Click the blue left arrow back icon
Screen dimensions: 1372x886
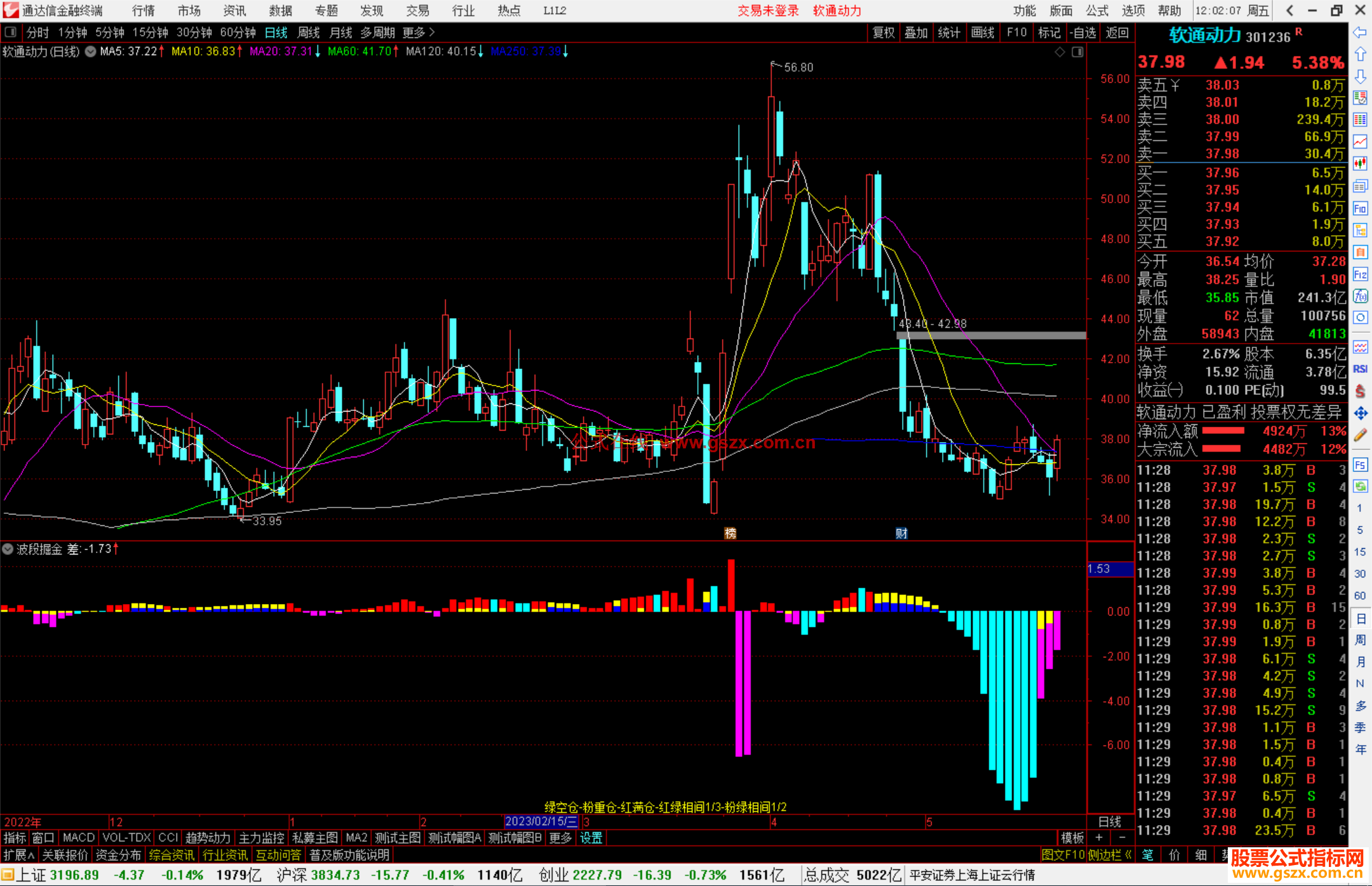click(1360, 32)
